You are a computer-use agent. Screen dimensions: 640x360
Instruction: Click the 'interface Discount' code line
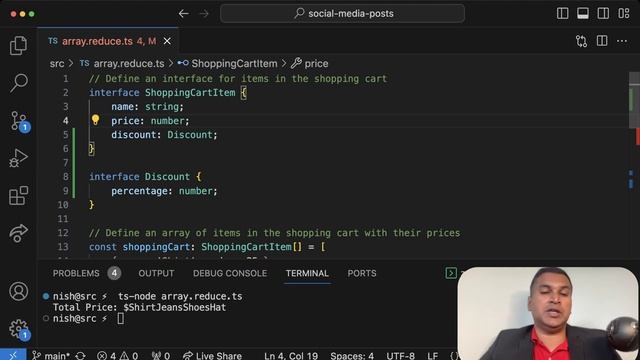[145, 177]
